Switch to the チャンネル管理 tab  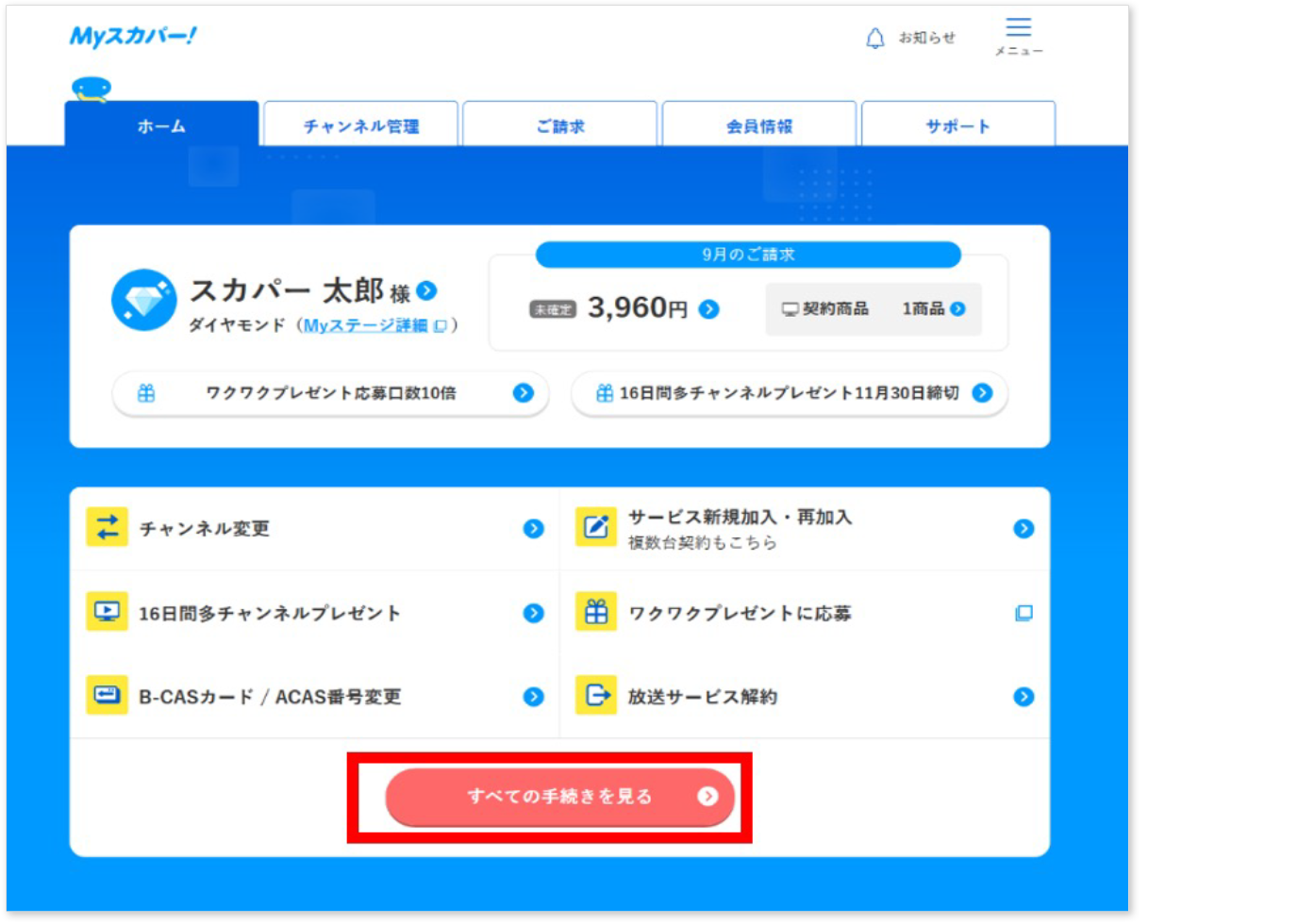(x=361, y=124)
